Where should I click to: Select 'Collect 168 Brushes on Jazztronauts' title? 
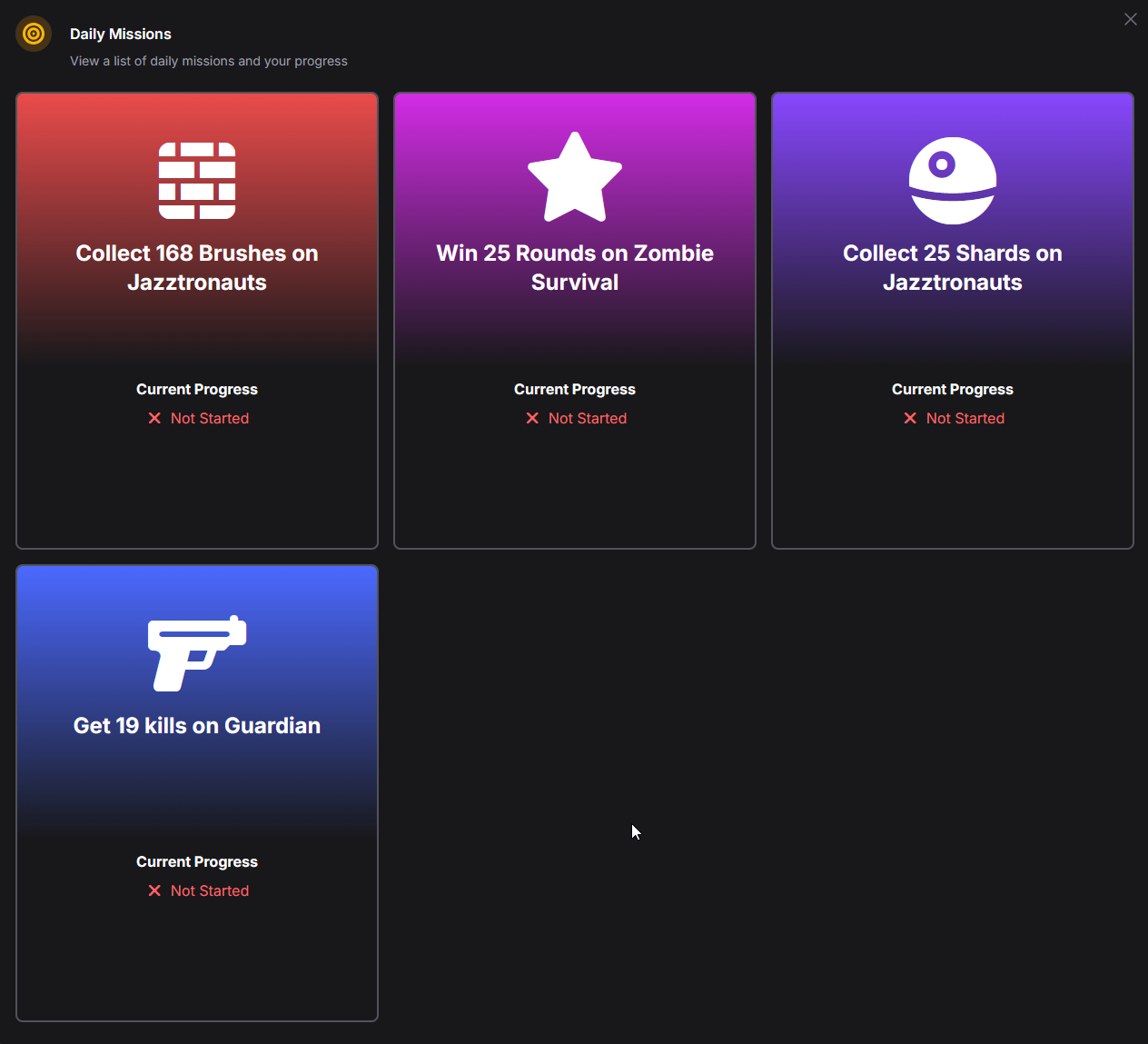click(197, 267)
